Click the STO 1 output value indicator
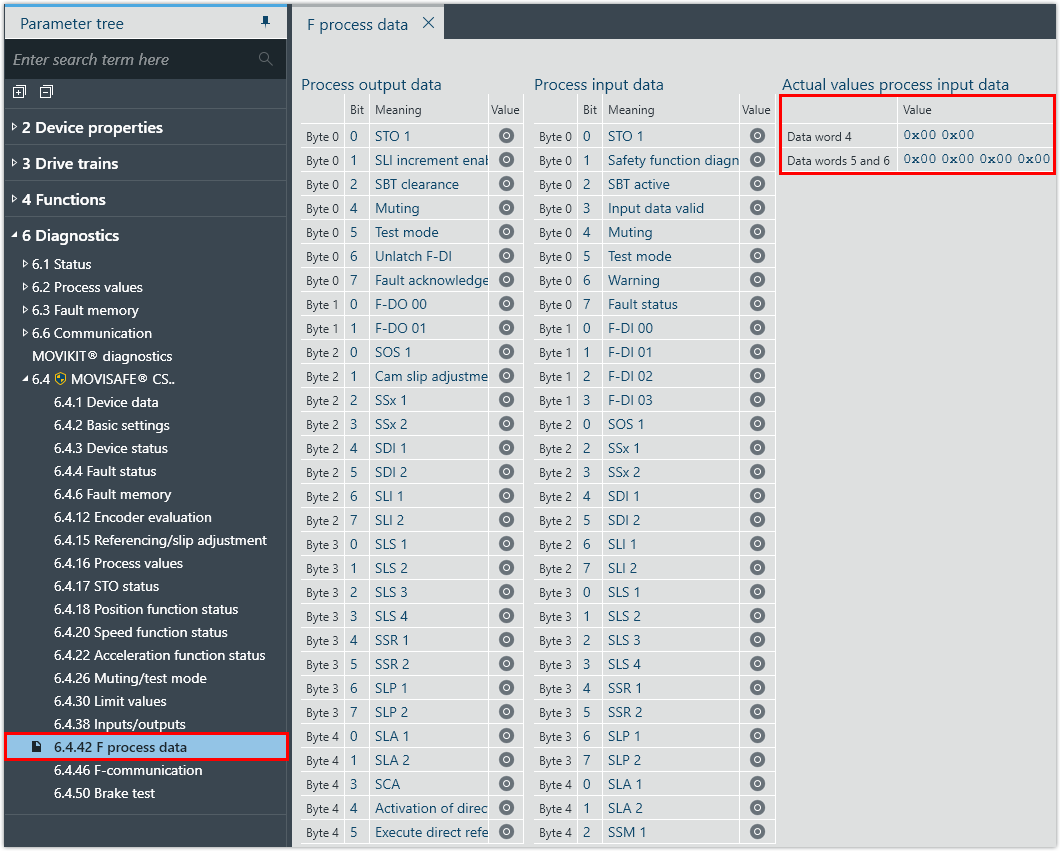The image size is (1060, 851). pos(506,136)
